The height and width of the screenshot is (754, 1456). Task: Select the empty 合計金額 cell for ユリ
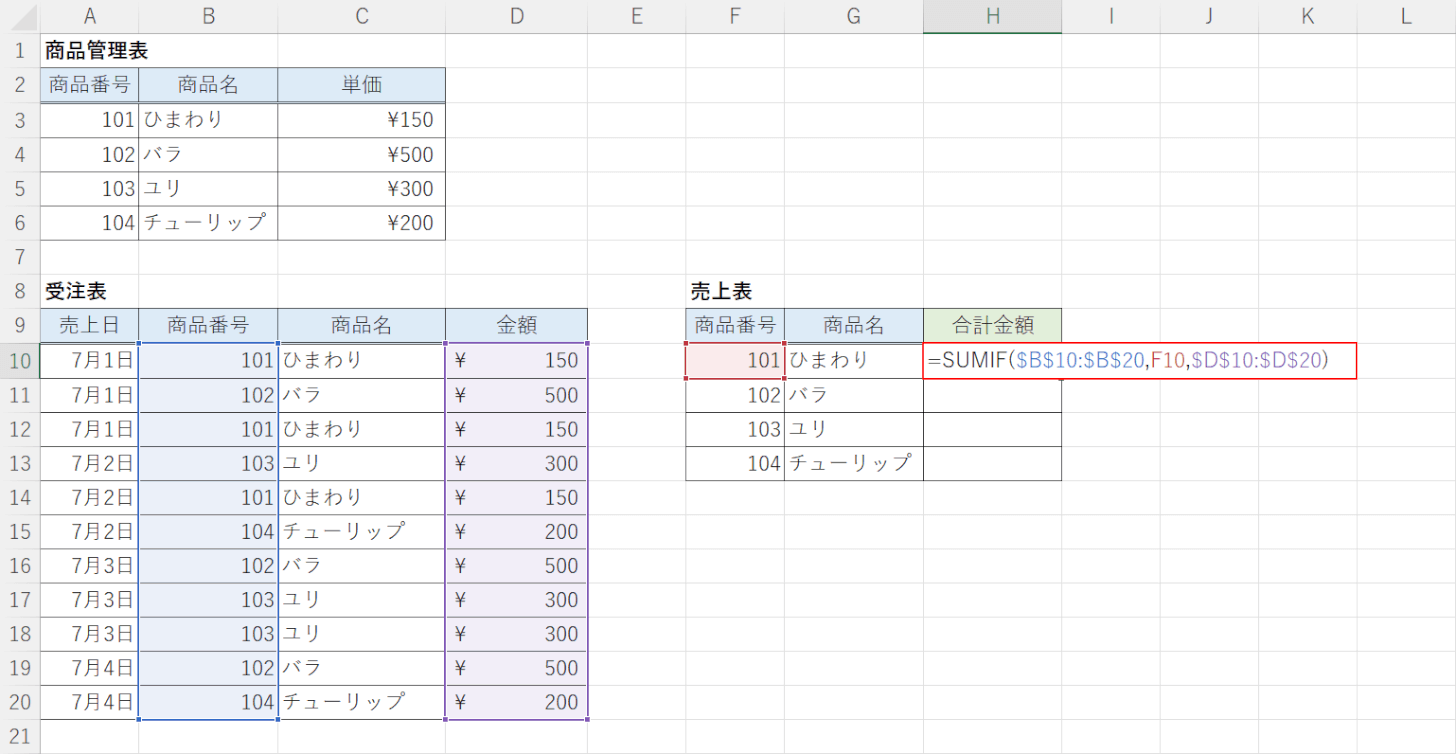click(x=992, y=428)
